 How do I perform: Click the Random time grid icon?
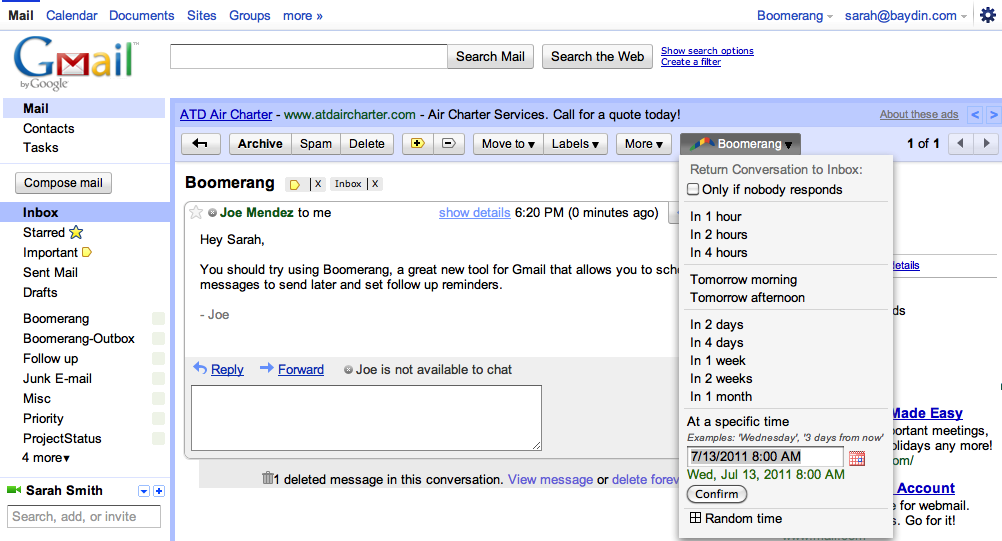point(695,518)
